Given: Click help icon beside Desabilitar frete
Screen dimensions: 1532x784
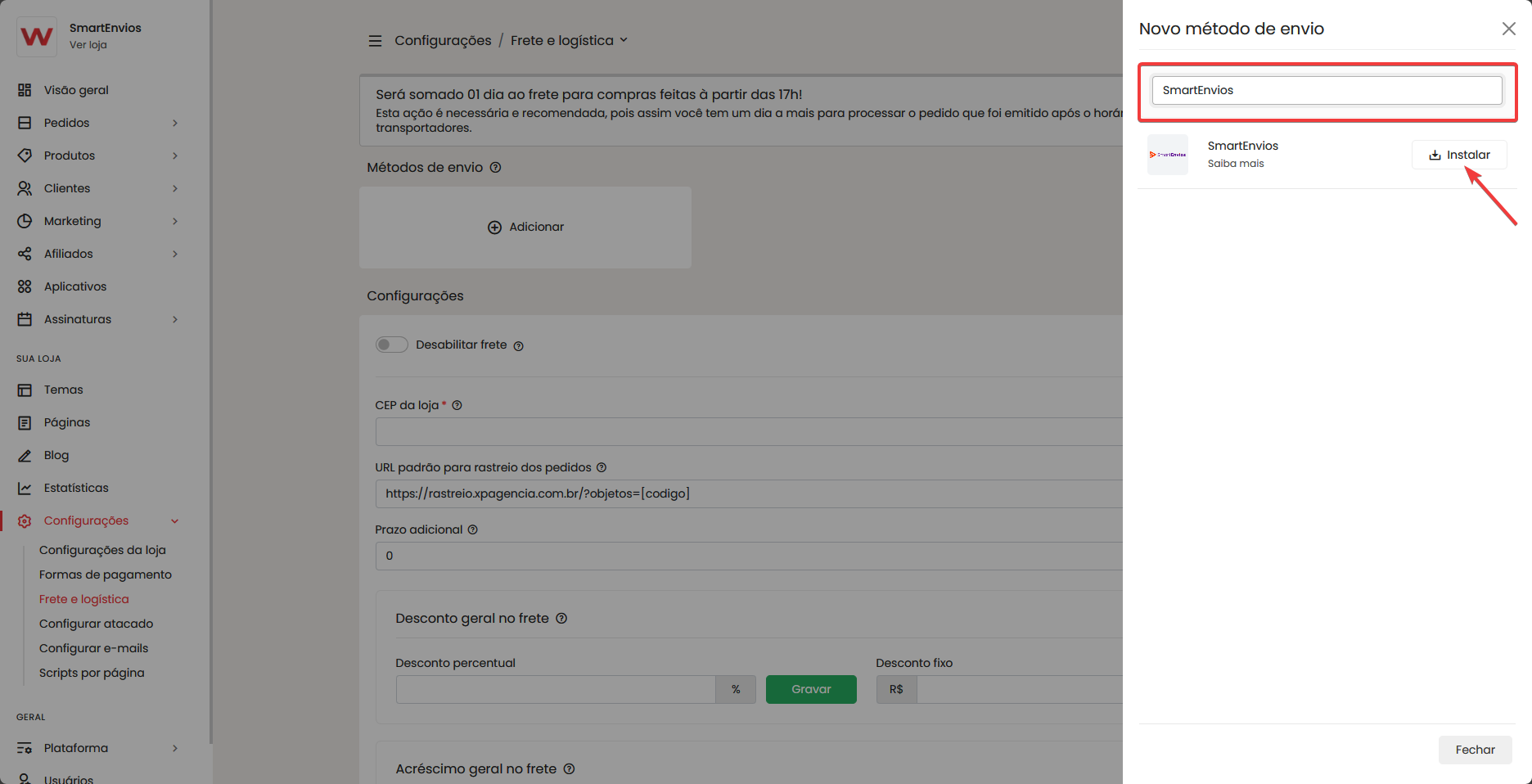Looking at the screenshot, I should click(518, 345).
